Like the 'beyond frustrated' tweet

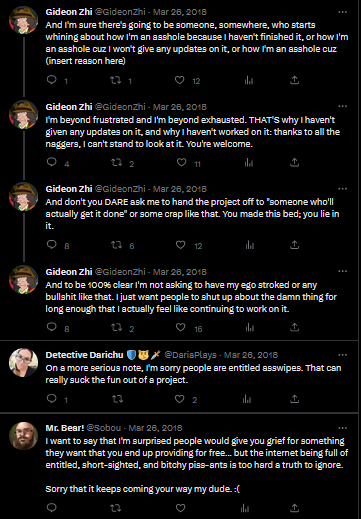click(x=181, y=163)
